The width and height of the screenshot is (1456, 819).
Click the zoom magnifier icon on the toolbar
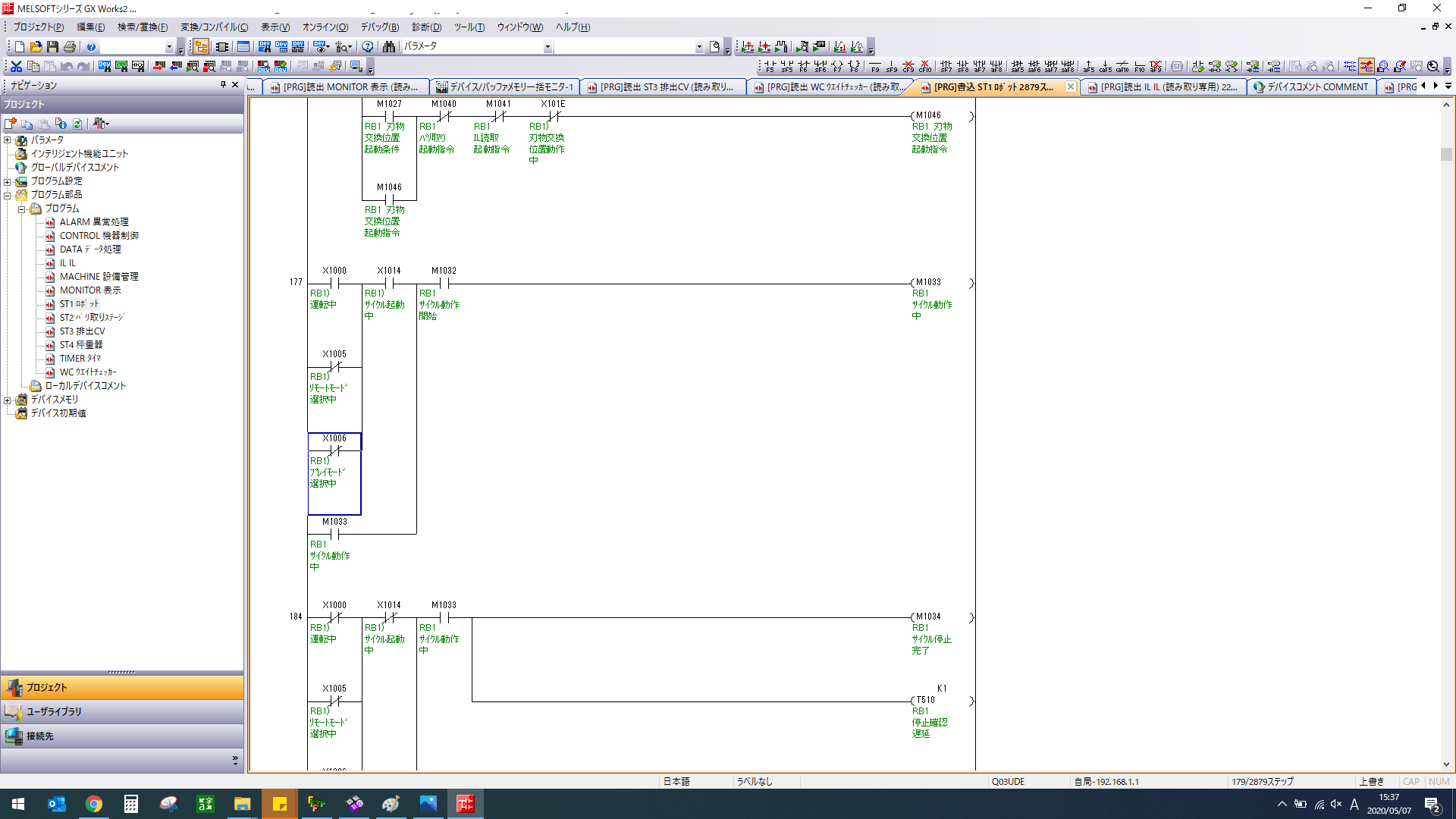click(1432, 66)
